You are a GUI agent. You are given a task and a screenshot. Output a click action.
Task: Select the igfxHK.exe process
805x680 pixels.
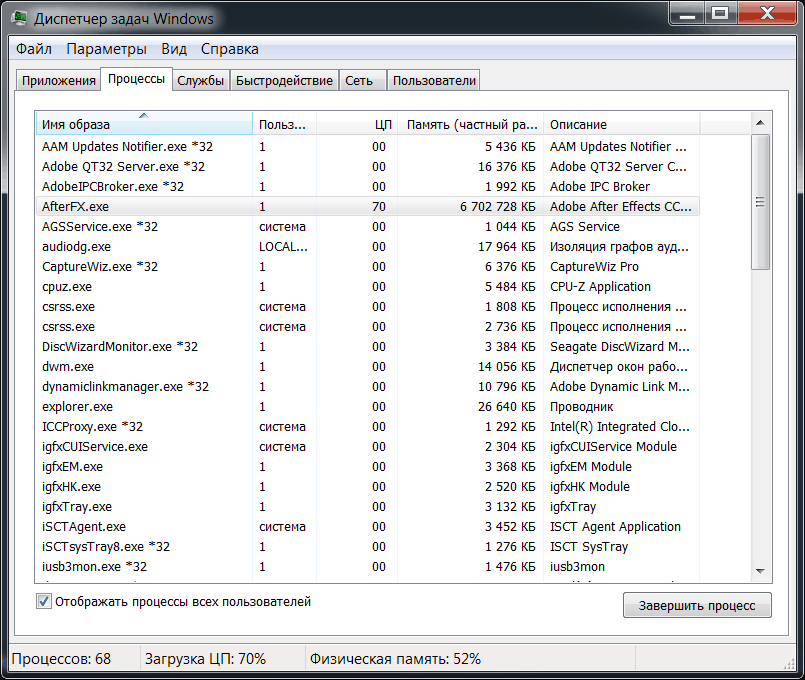click(x=368, y=487)
